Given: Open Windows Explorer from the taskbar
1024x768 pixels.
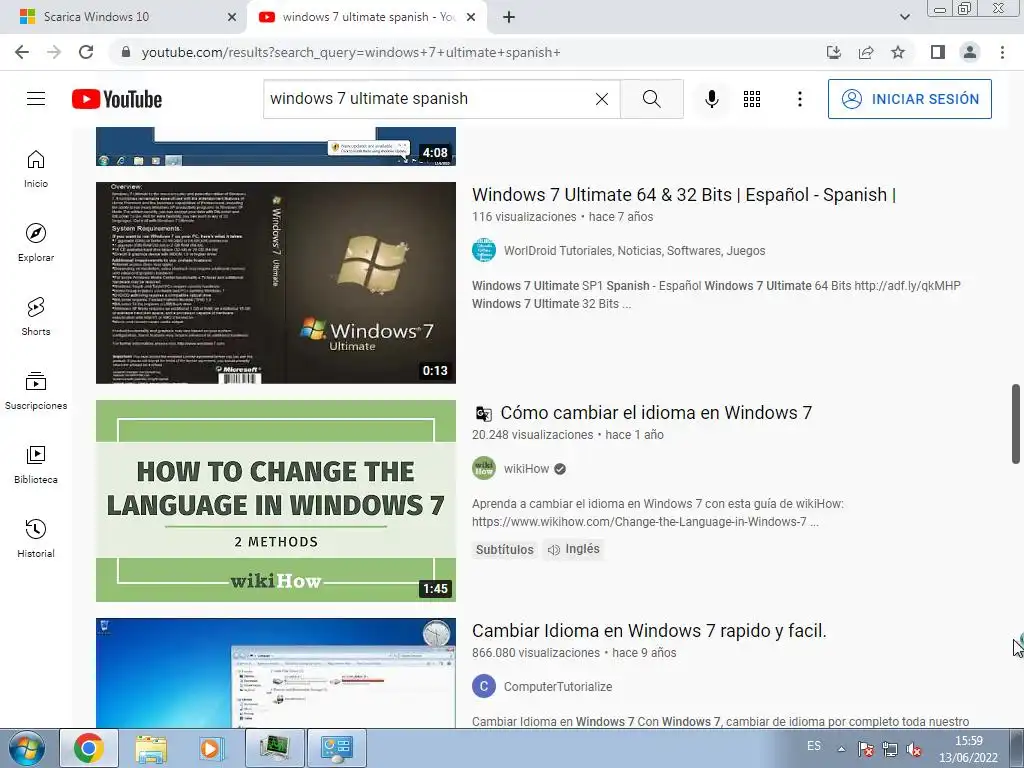Looking at the screenshot, I should pyautogui.click(x=151, y=748).
